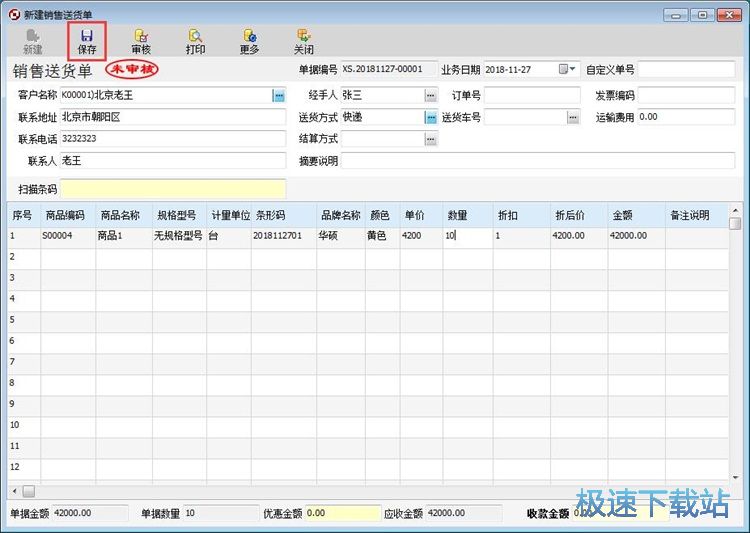Select row 1 amount cell 42000.00
750x533 pixels.
(x=637, y=236)
